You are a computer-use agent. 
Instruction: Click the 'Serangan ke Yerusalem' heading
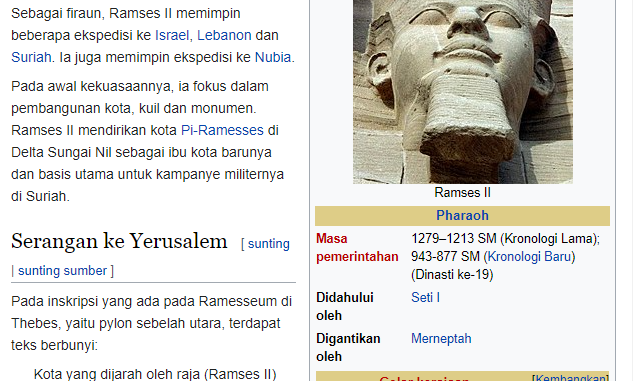click(x=119, y=241)
